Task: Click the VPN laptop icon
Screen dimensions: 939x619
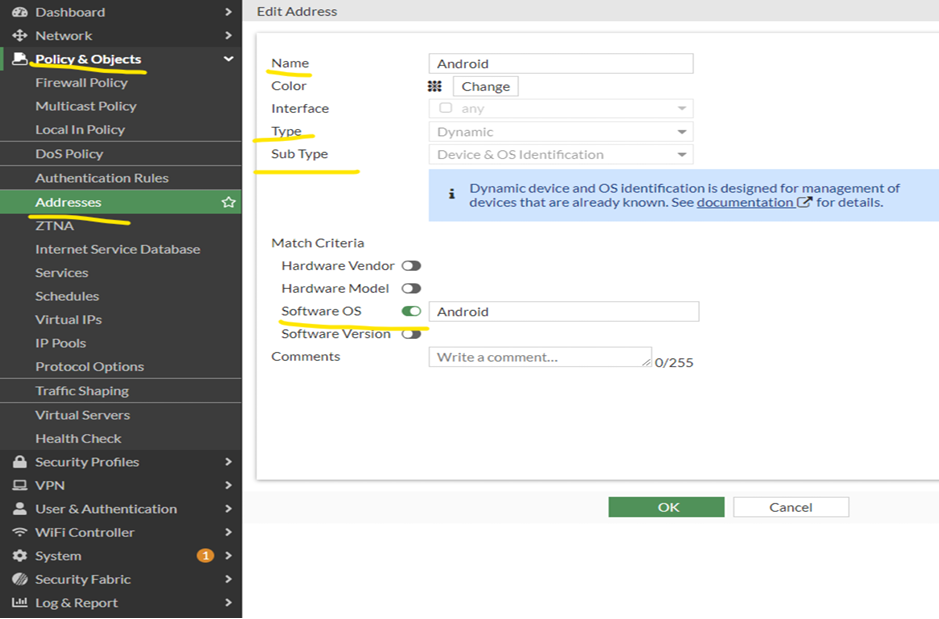Action: point(20,486)
